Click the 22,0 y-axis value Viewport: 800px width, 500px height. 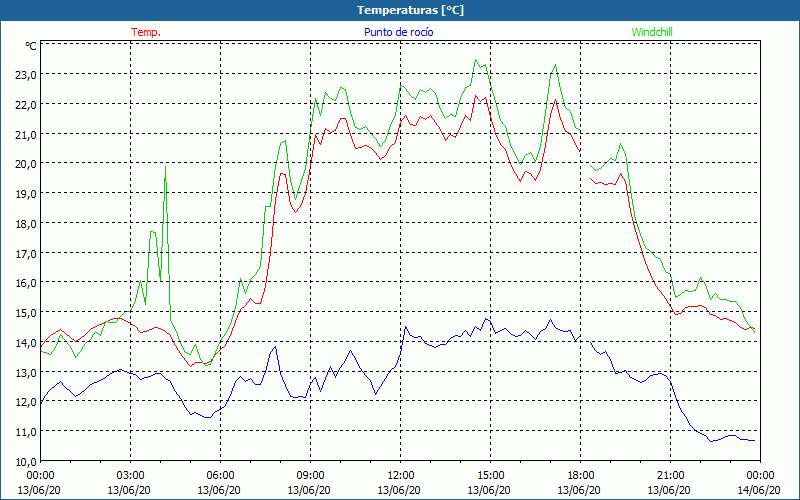coord(24,104)
